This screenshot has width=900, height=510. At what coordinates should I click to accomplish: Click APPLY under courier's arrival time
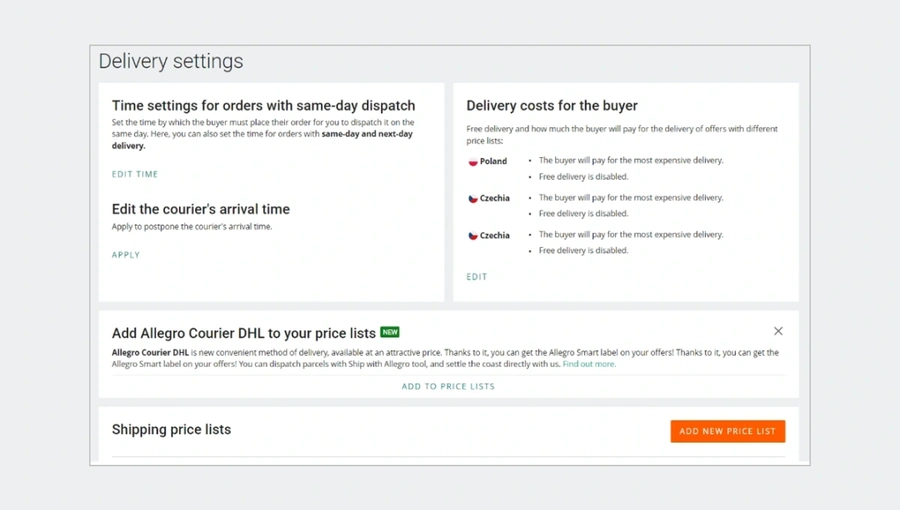pos(126,255)
